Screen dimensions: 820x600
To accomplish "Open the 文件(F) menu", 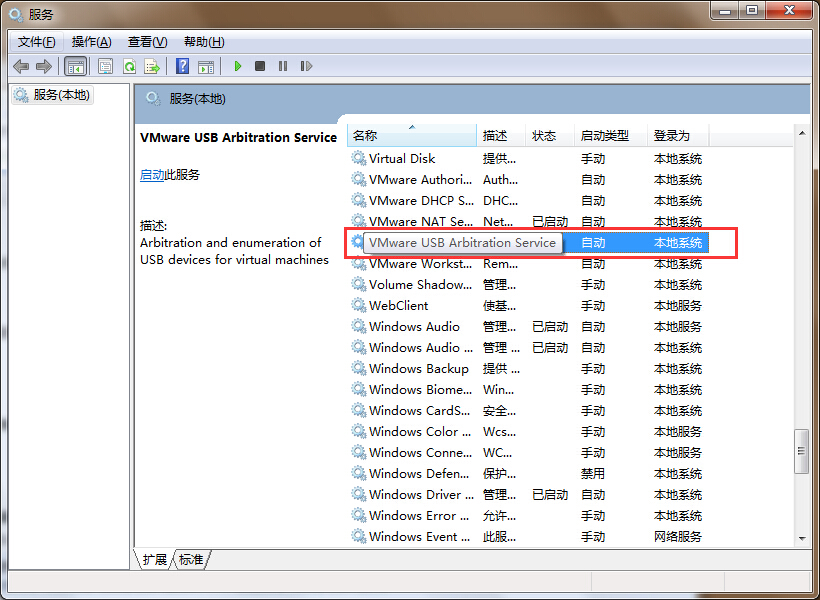I will (x=37, y=41).
